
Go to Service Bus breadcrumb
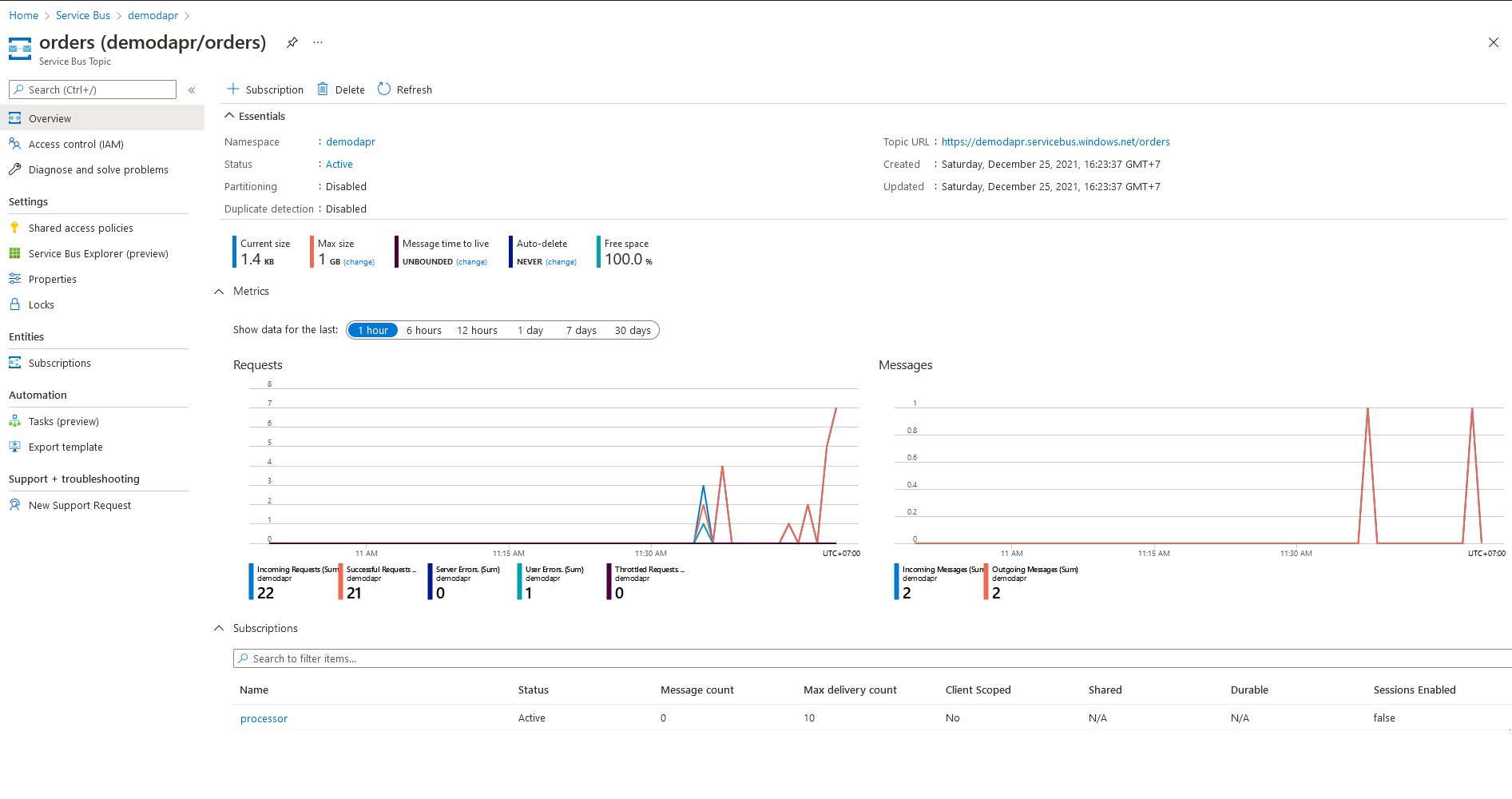click(83, 15)
